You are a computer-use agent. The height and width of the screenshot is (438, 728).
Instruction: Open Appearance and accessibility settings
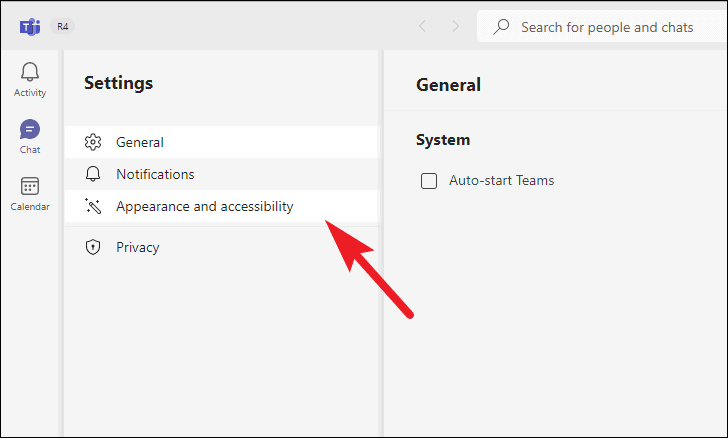[221, 206]
